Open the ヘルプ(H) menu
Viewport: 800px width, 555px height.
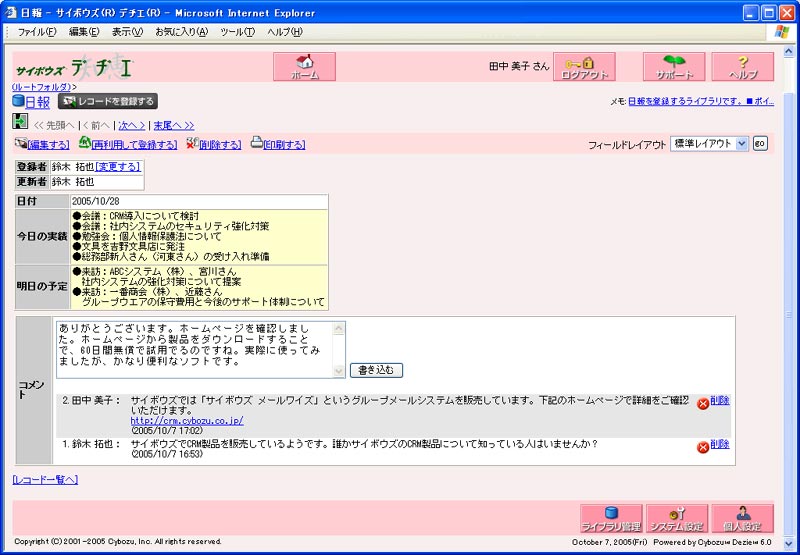coord(285,32)
